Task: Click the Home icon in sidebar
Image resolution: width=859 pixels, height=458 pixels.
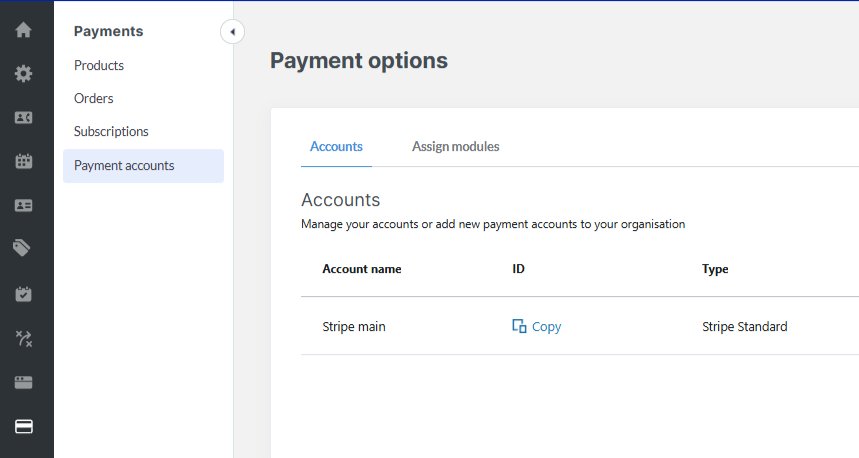Action: [x=23, y=30]
